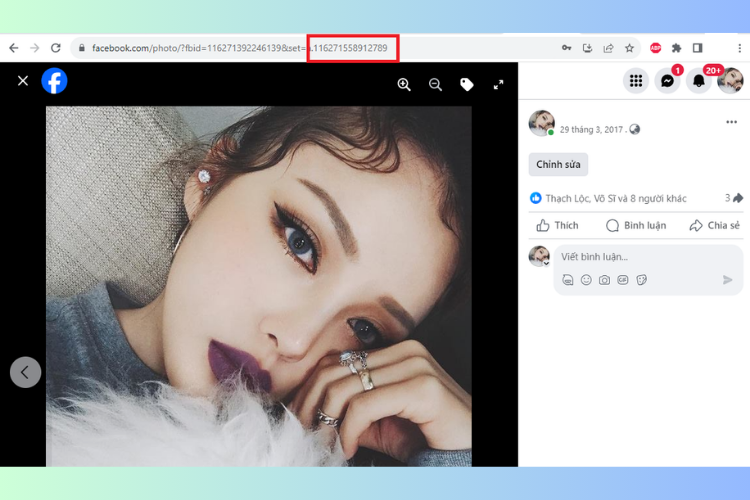Image resolution: width=750 pixels, height=500 pixels.
Task: Click the Viết bình luận comment field
Action: point(640,257)
